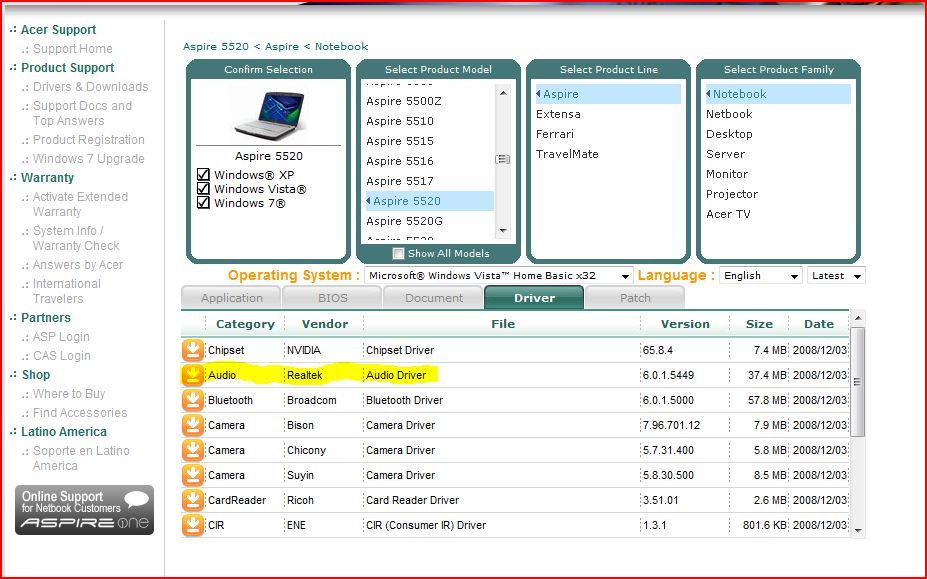Viewport: 927px width, 579px height.
Task: Click driver list scroll up arrow
Action: pyautogui.click(x=858, y=318)
